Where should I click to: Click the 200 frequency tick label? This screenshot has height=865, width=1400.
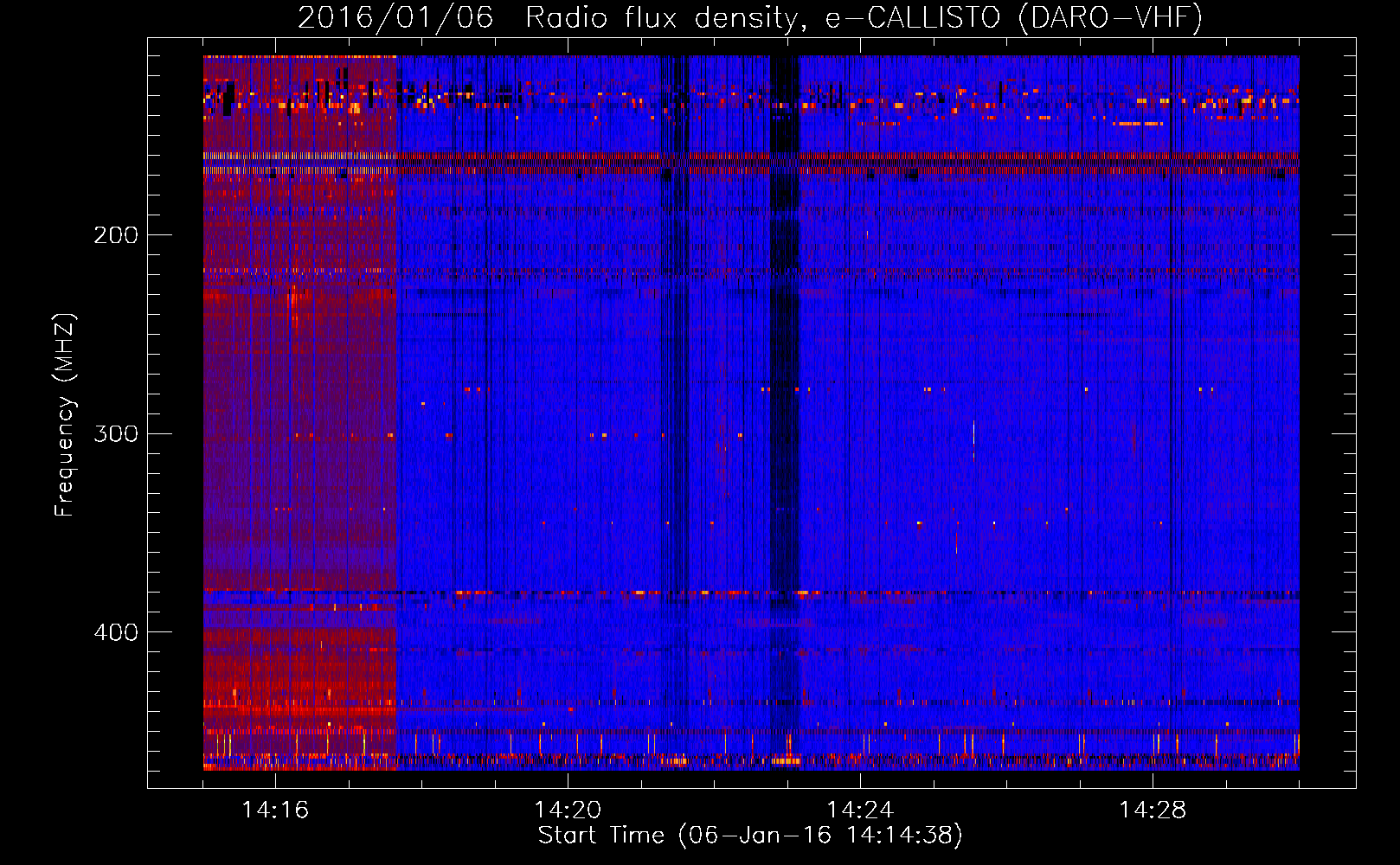(116, 234)
